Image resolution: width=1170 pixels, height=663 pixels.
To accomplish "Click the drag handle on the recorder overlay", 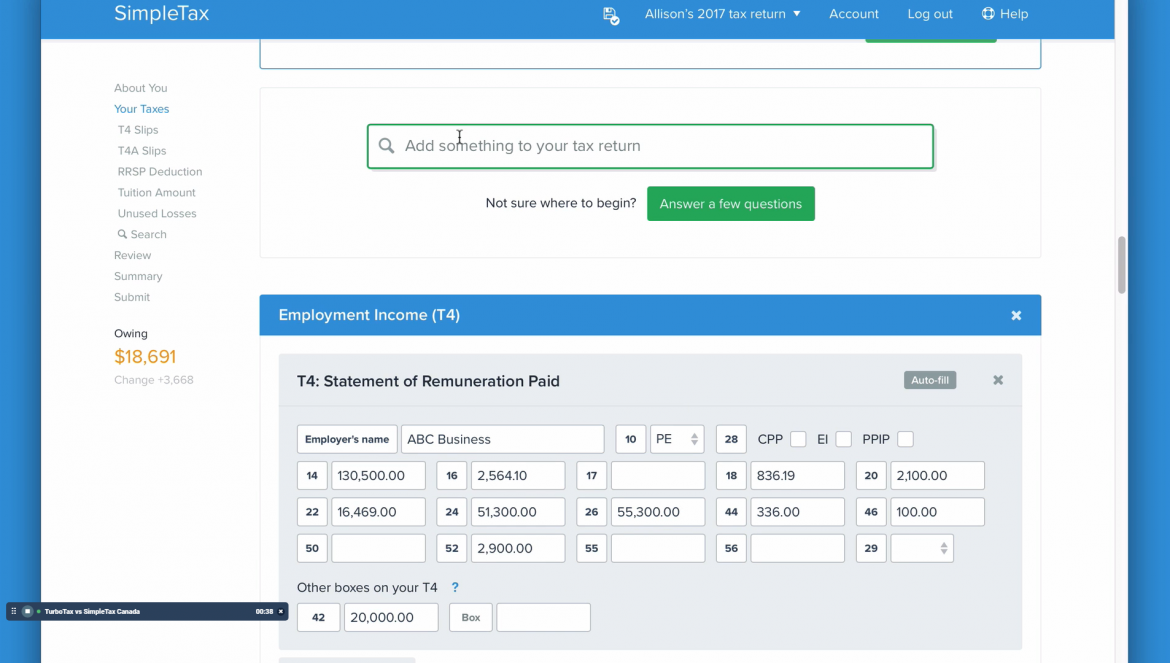I will 14,611.
